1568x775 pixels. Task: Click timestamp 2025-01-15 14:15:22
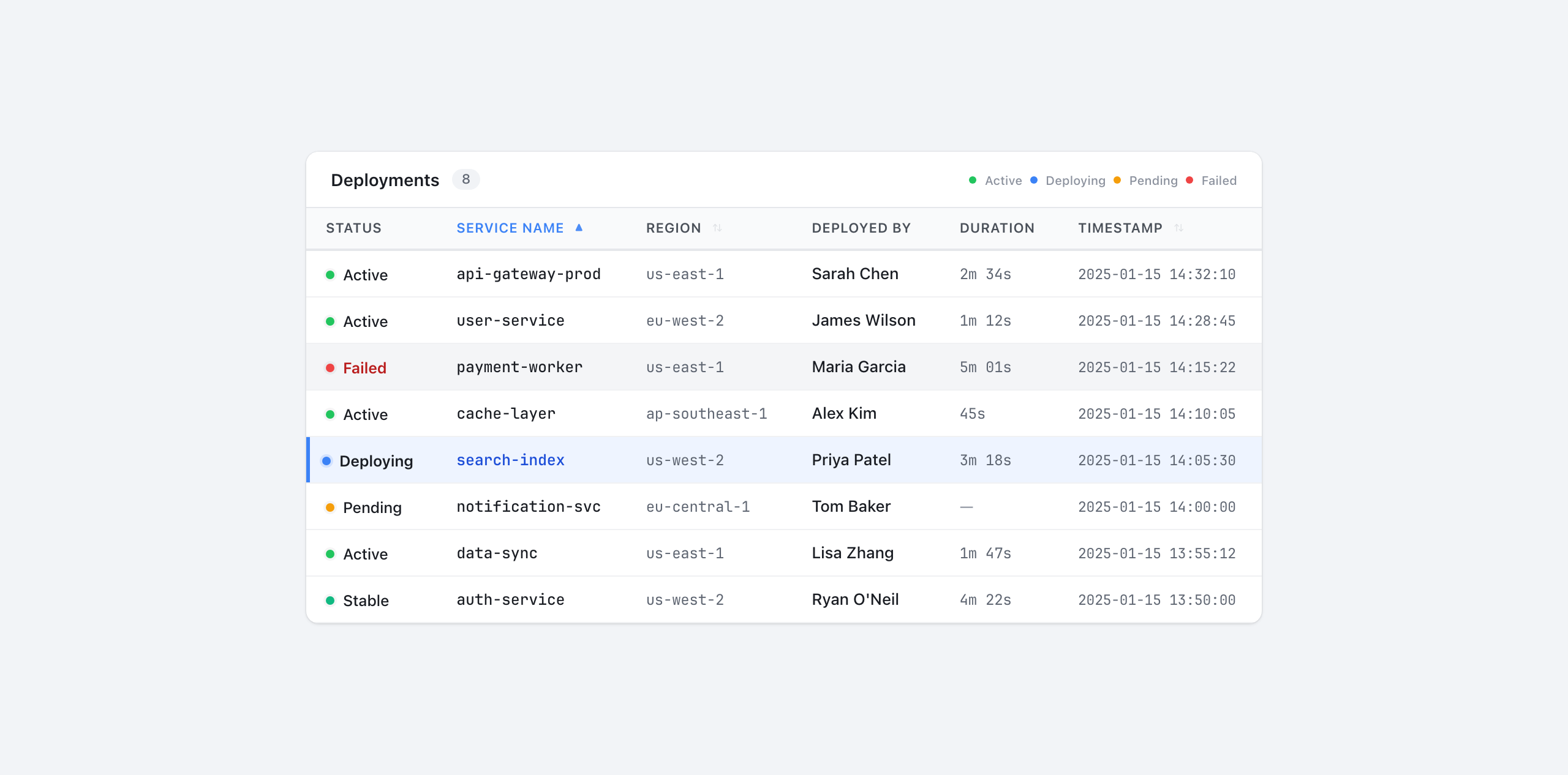coord(1156,368)
